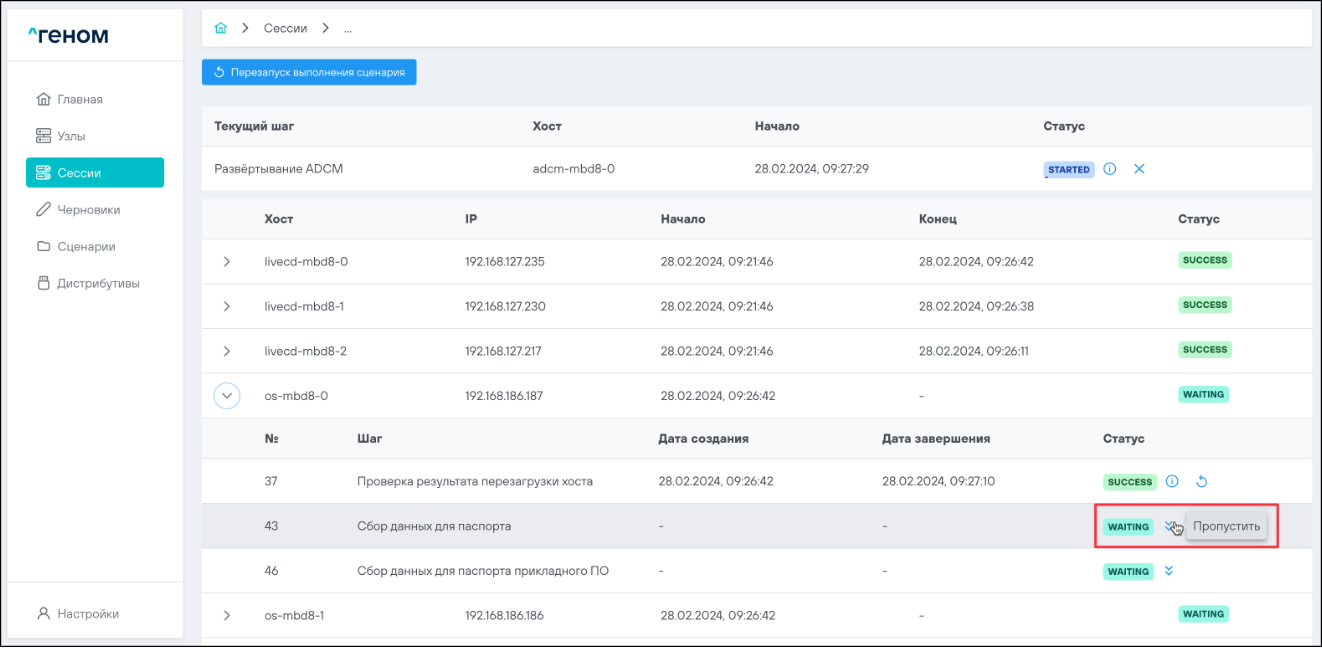Screen dimensions: 1322x648
Task: Click the home icon in the breadcrumb
Action: pos(221,29)
